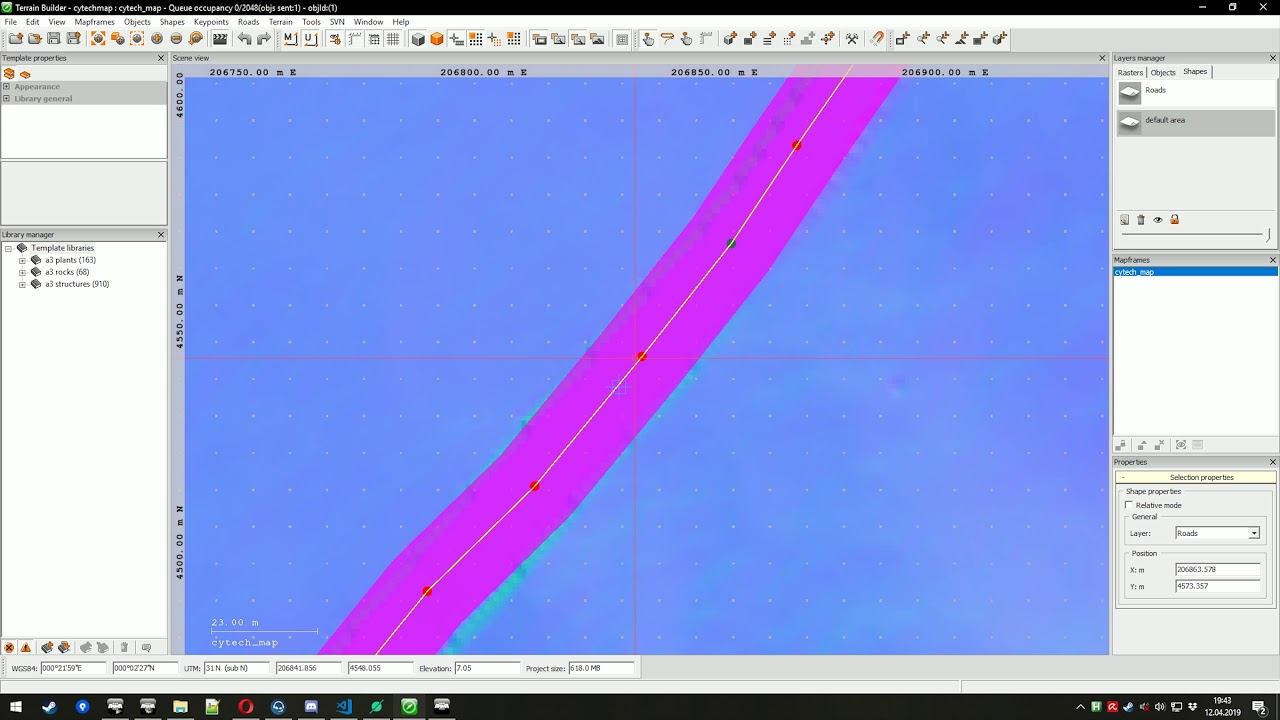Close the Library manager panel
Screen dimensions: 1280x720
click(161, 235)
